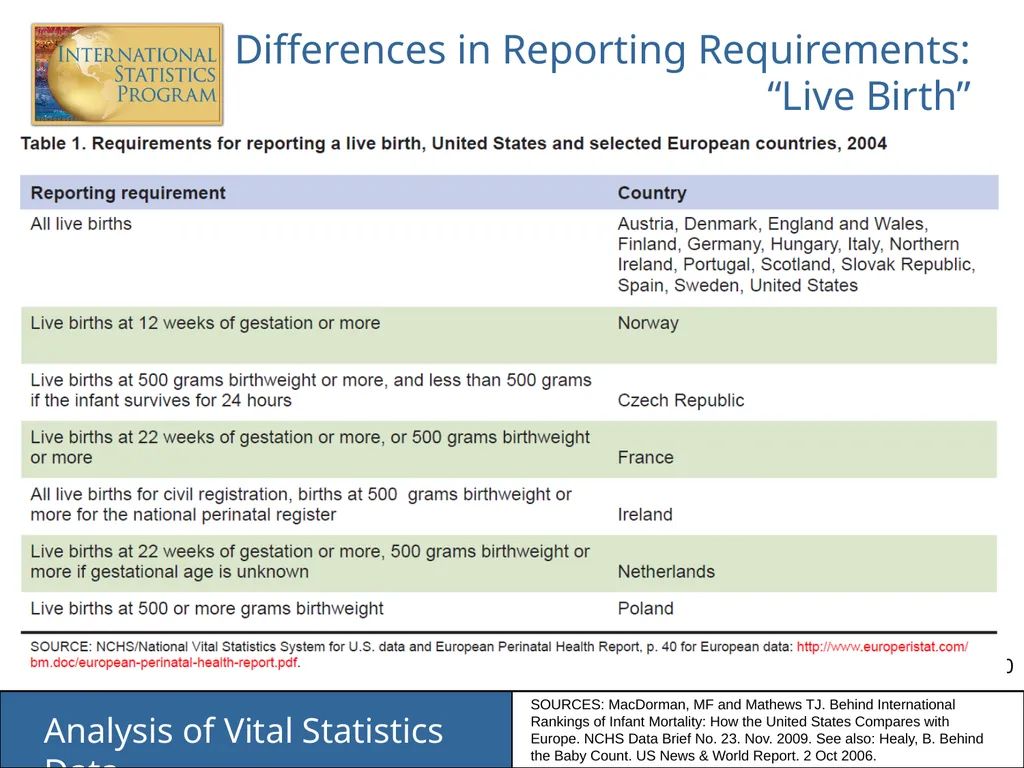Click the 'France' cell
The width and height of the screenshot is (1024, 768).
(x=645, y=456)
